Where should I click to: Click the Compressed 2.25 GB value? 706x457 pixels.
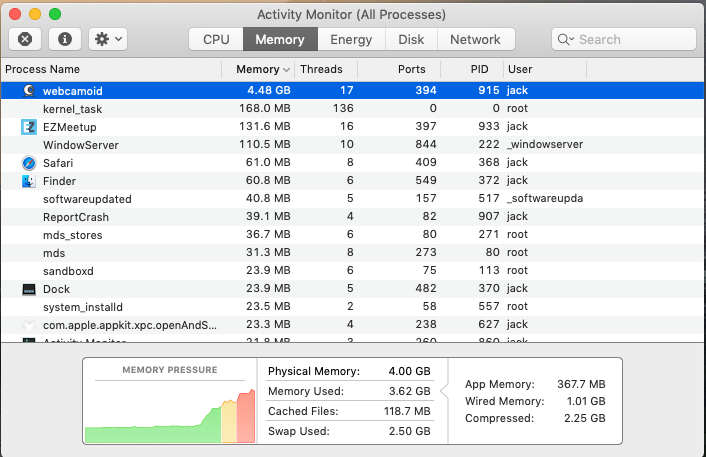[584, 418]
